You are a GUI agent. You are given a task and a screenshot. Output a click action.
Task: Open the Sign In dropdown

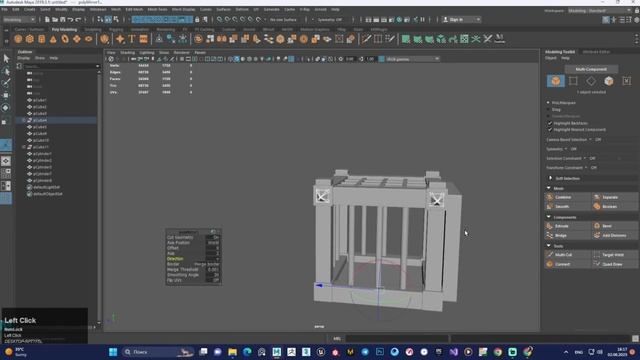tap(461, 20)
